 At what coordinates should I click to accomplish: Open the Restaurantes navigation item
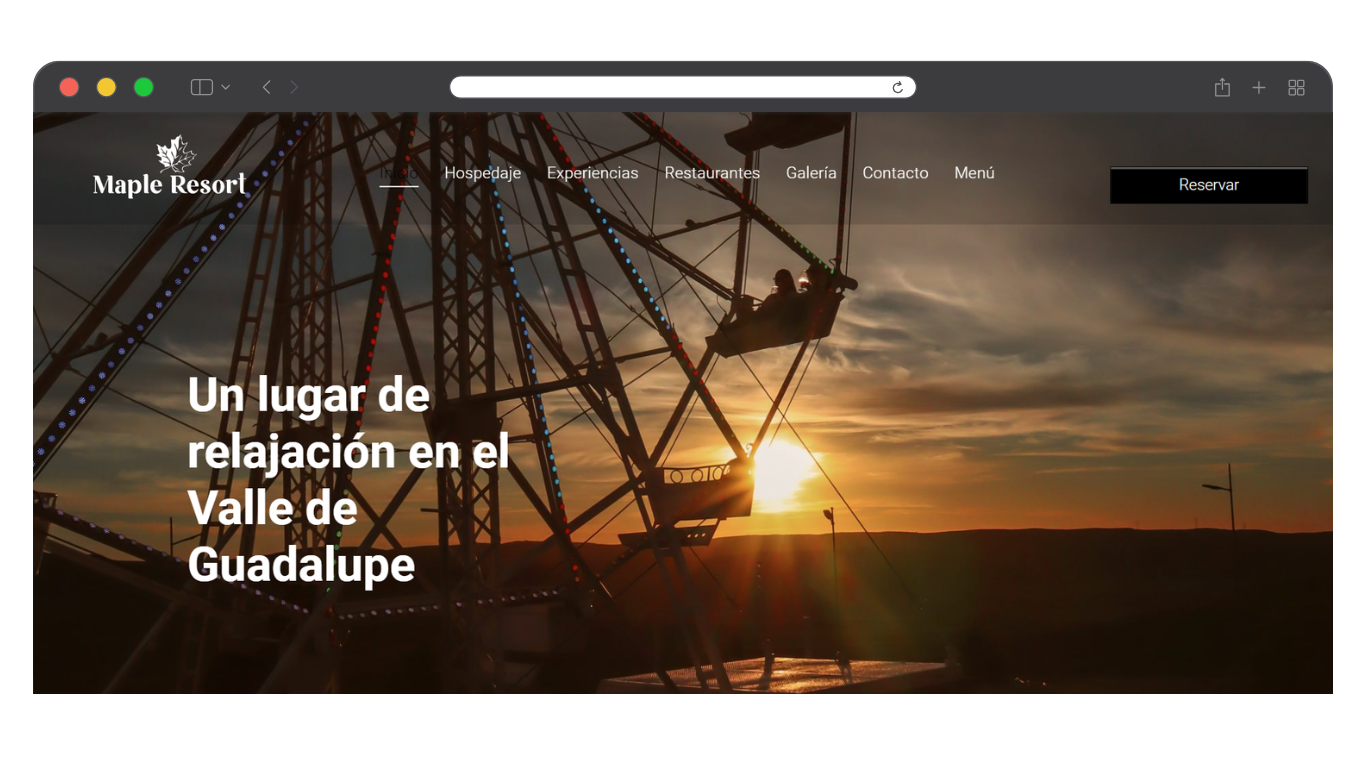point(712,173)
